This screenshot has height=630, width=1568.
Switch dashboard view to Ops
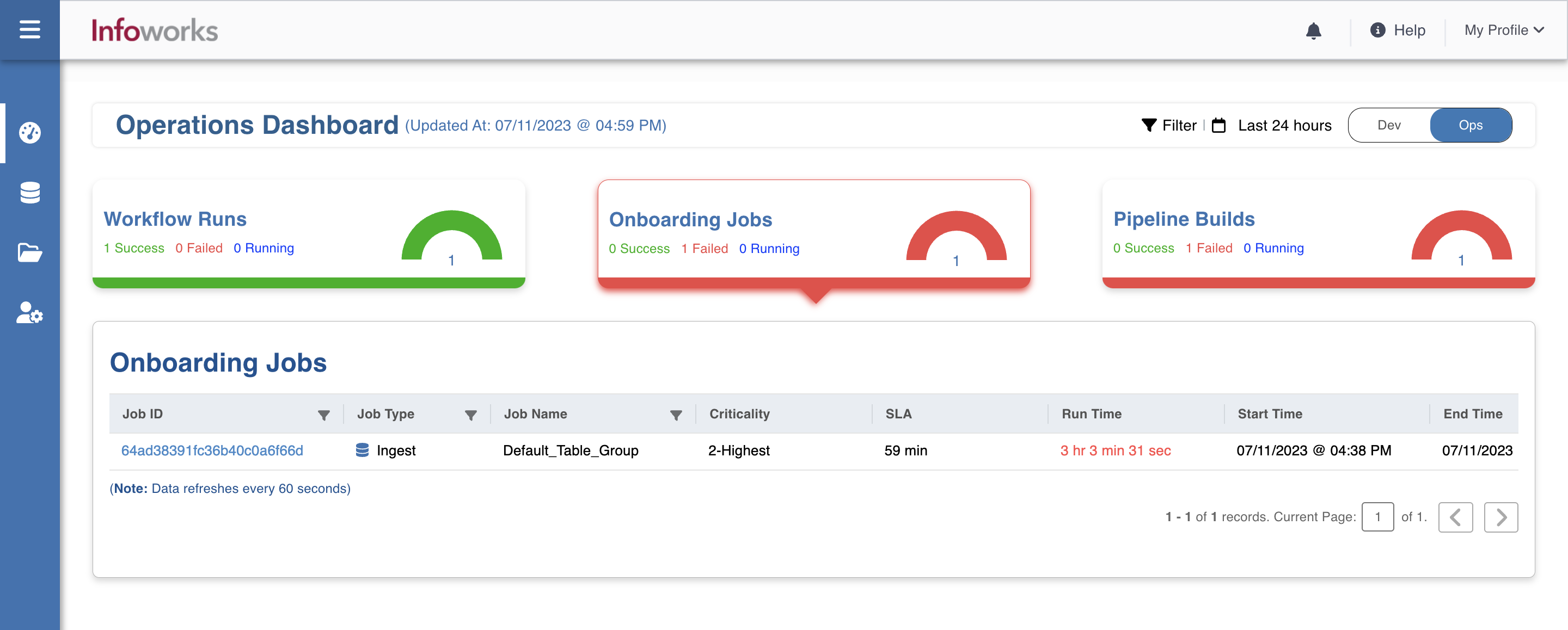pos(1471,125)
